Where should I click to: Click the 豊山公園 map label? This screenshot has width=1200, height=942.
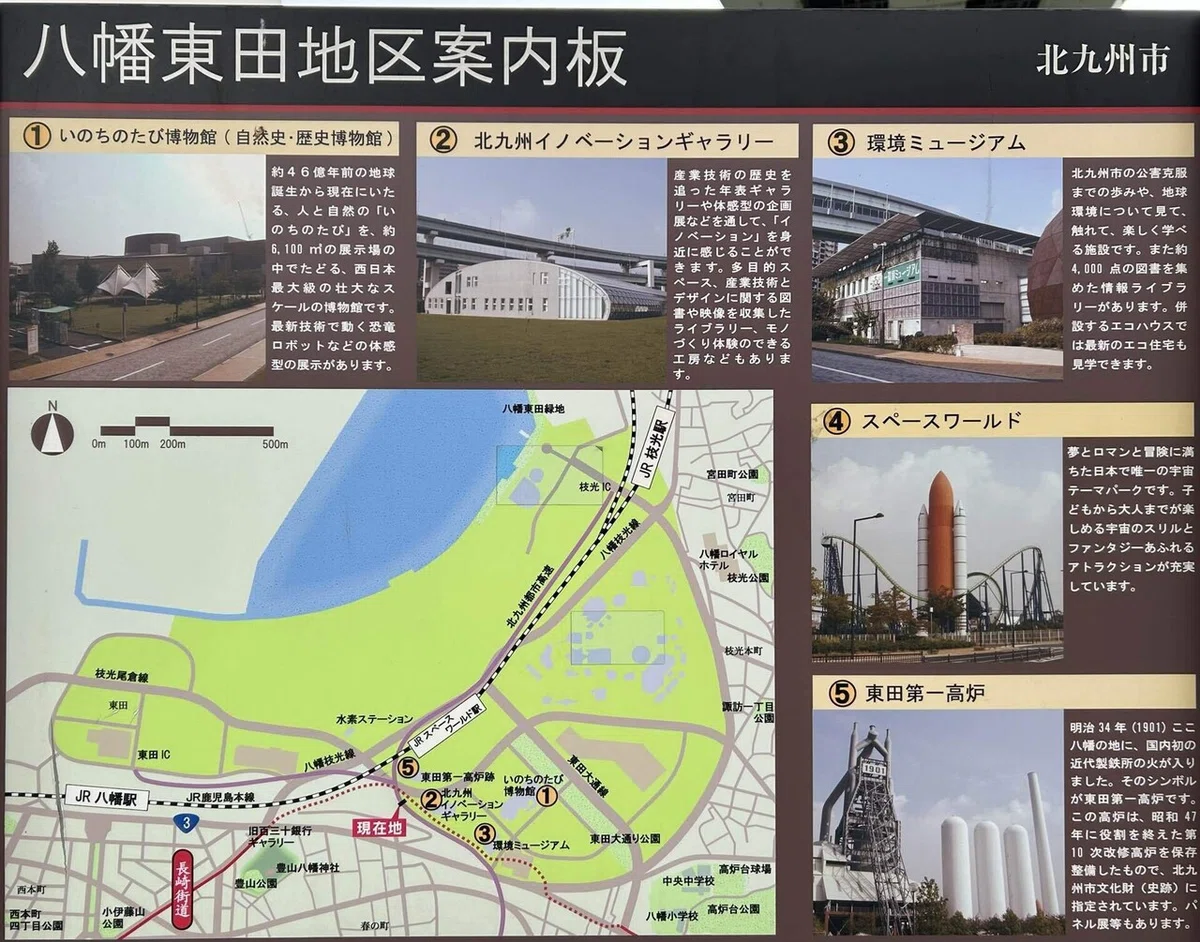pos(254,884)
